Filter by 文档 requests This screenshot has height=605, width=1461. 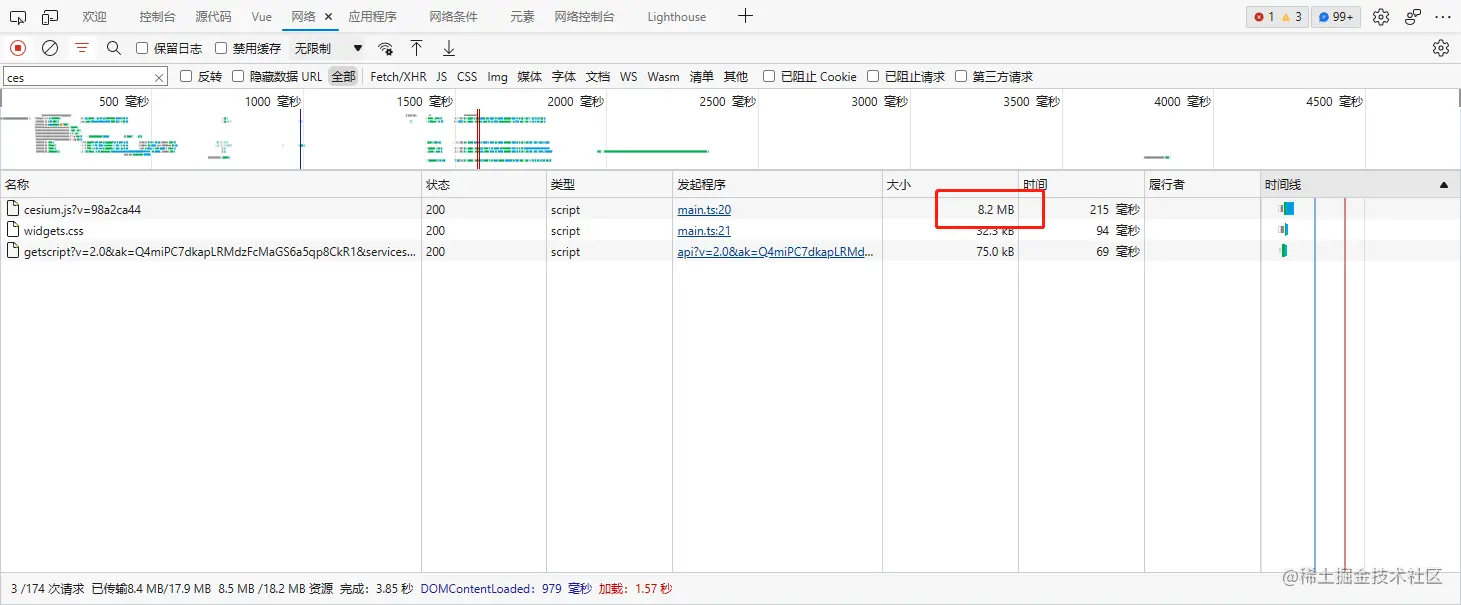[x=598, y=76]
